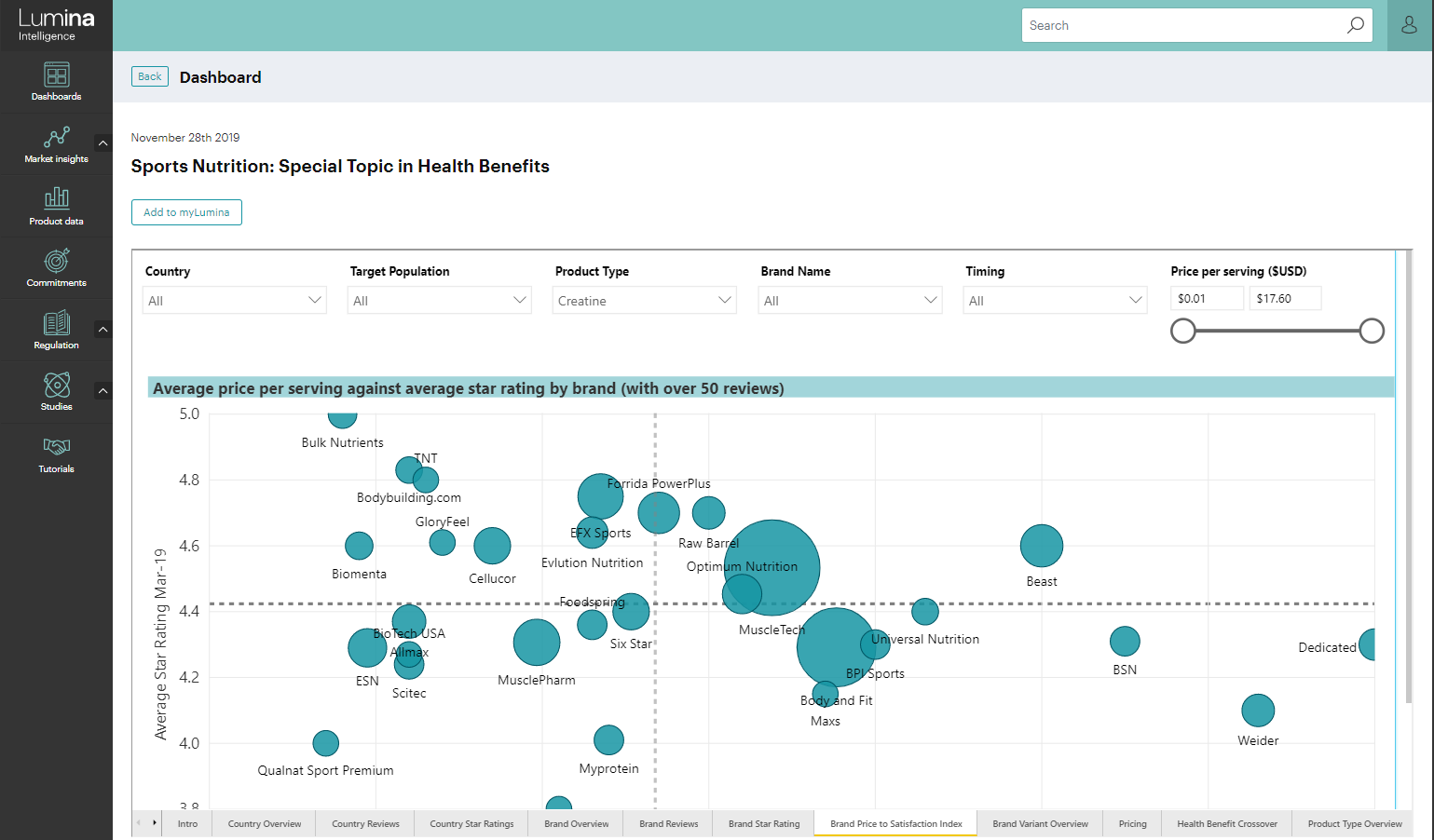Collapse the Regulation chevron
This screenshot has height=840, width=1434.
[x=102, y=329]
